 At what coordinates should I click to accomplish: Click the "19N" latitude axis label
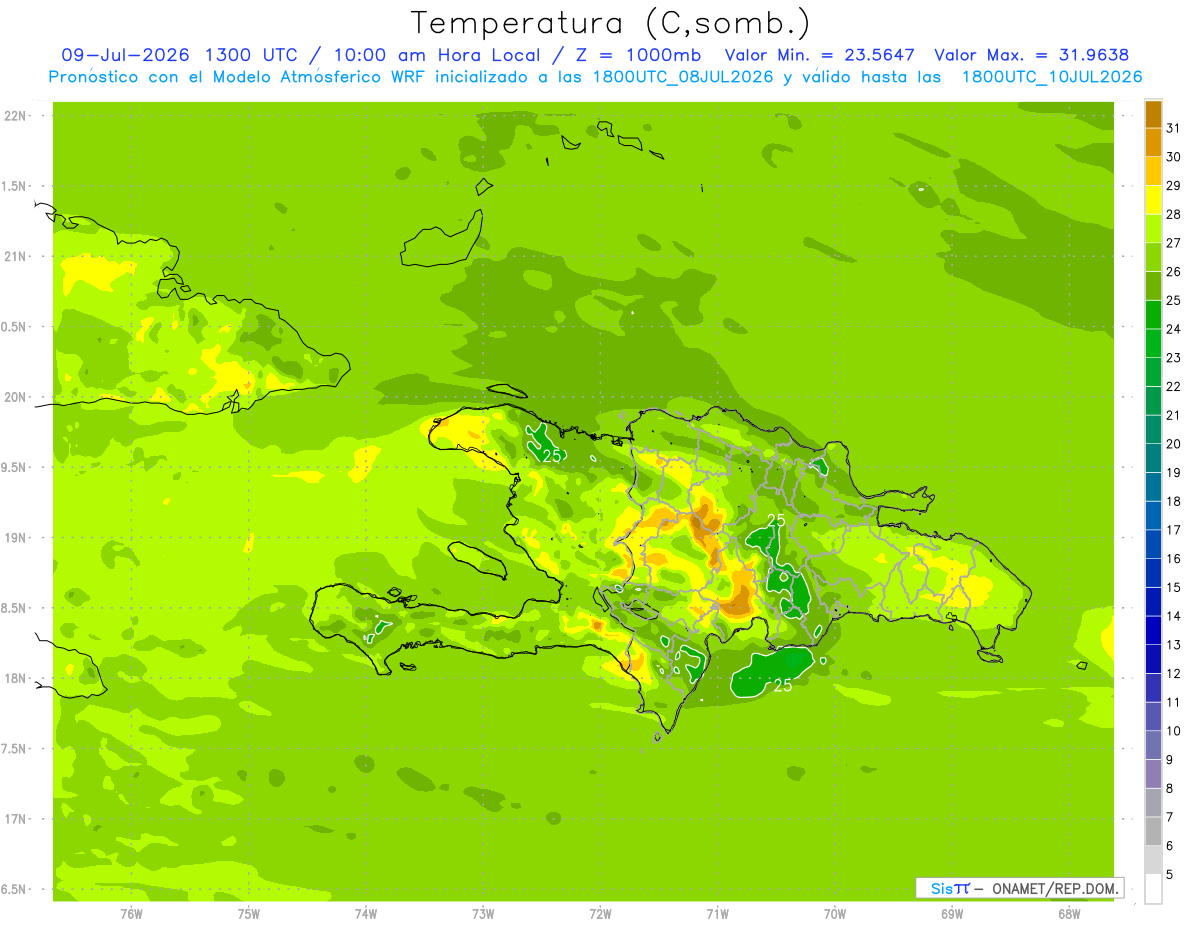pyautogui.click(x=14, y=538)
